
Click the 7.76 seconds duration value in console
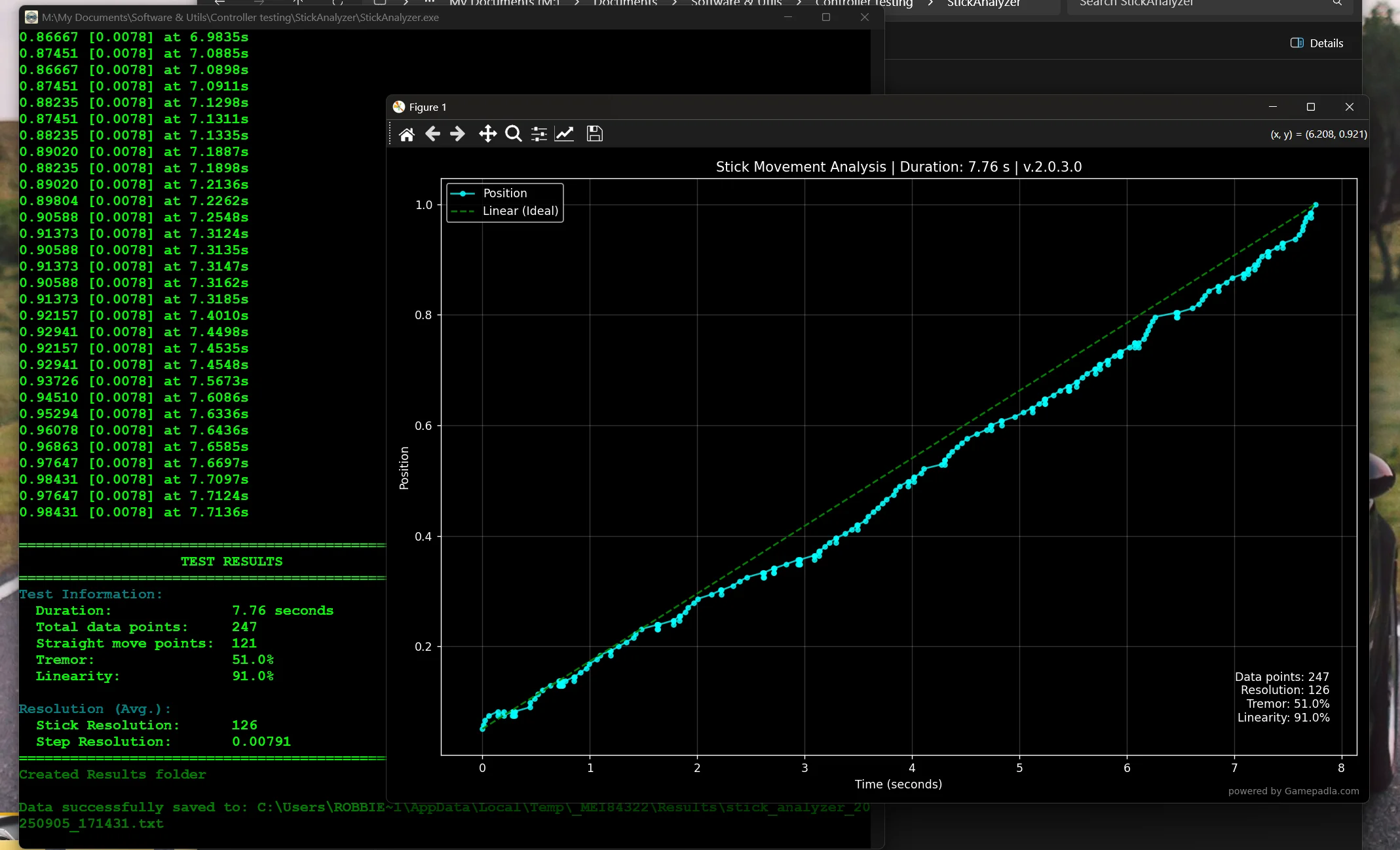tap(282, 611)
